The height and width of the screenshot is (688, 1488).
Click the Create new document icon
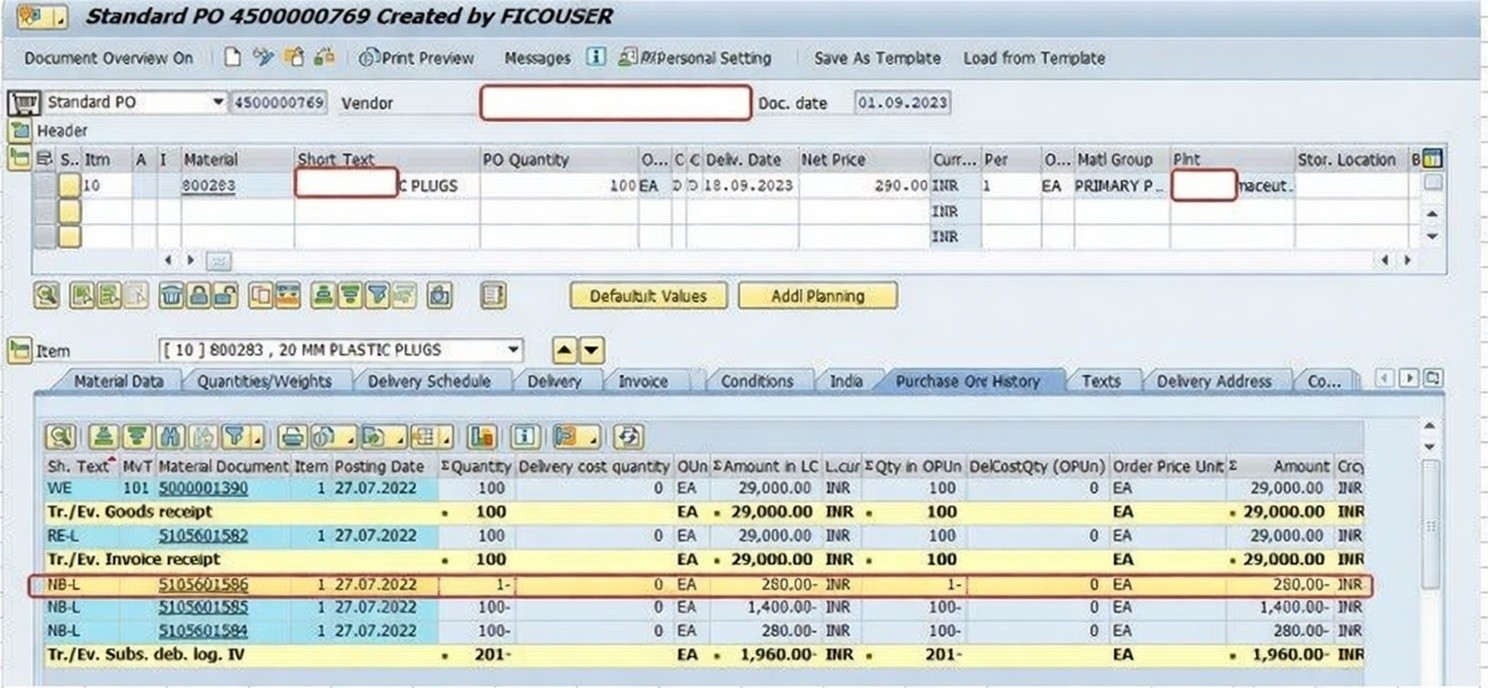click(232, 58)
